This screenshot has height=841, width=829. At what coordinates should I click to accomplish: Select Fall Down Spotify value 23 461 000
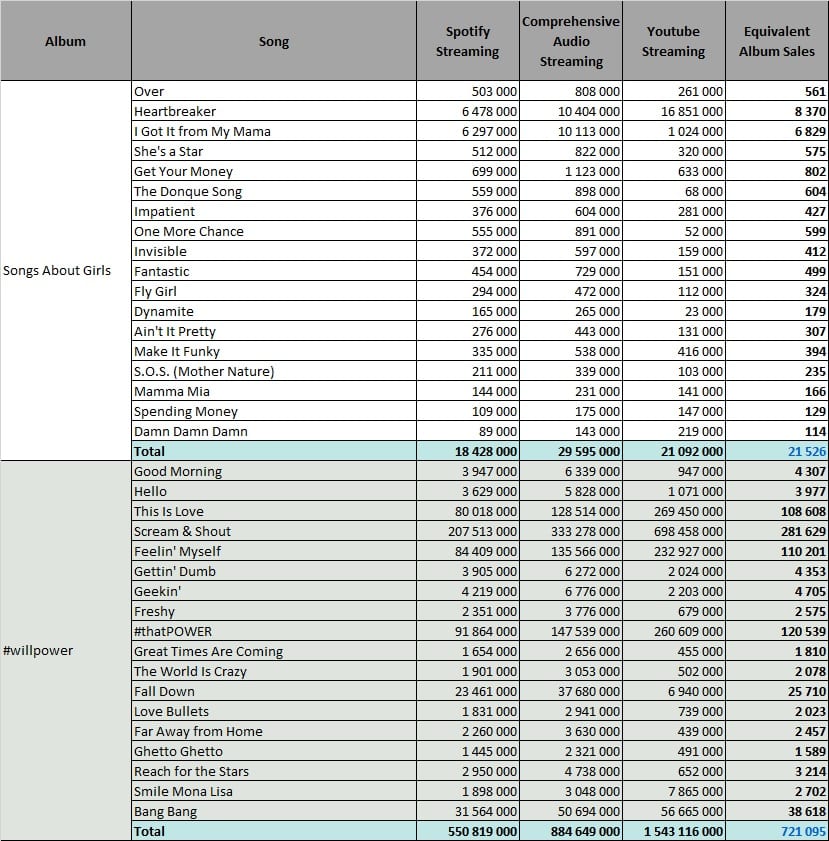pos(468,691)
